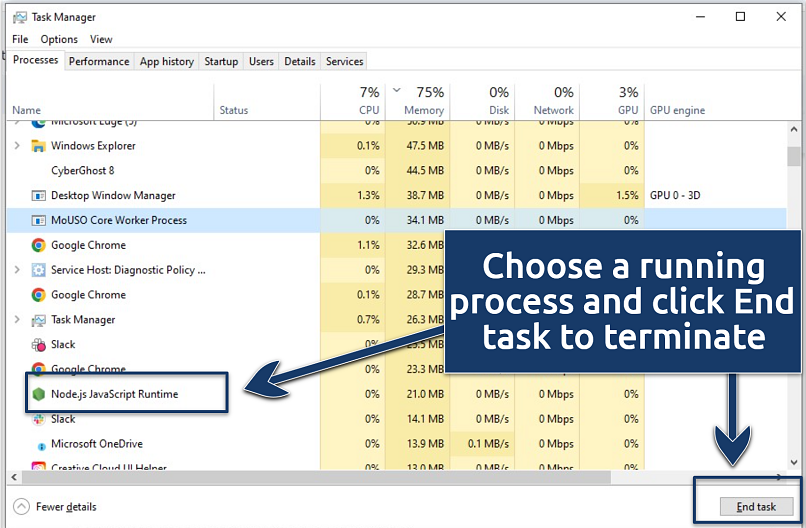The height and width of the screenshot is (528, 806).
Task: Select the Desktop Window Manager icon
Action: [39, 196]
